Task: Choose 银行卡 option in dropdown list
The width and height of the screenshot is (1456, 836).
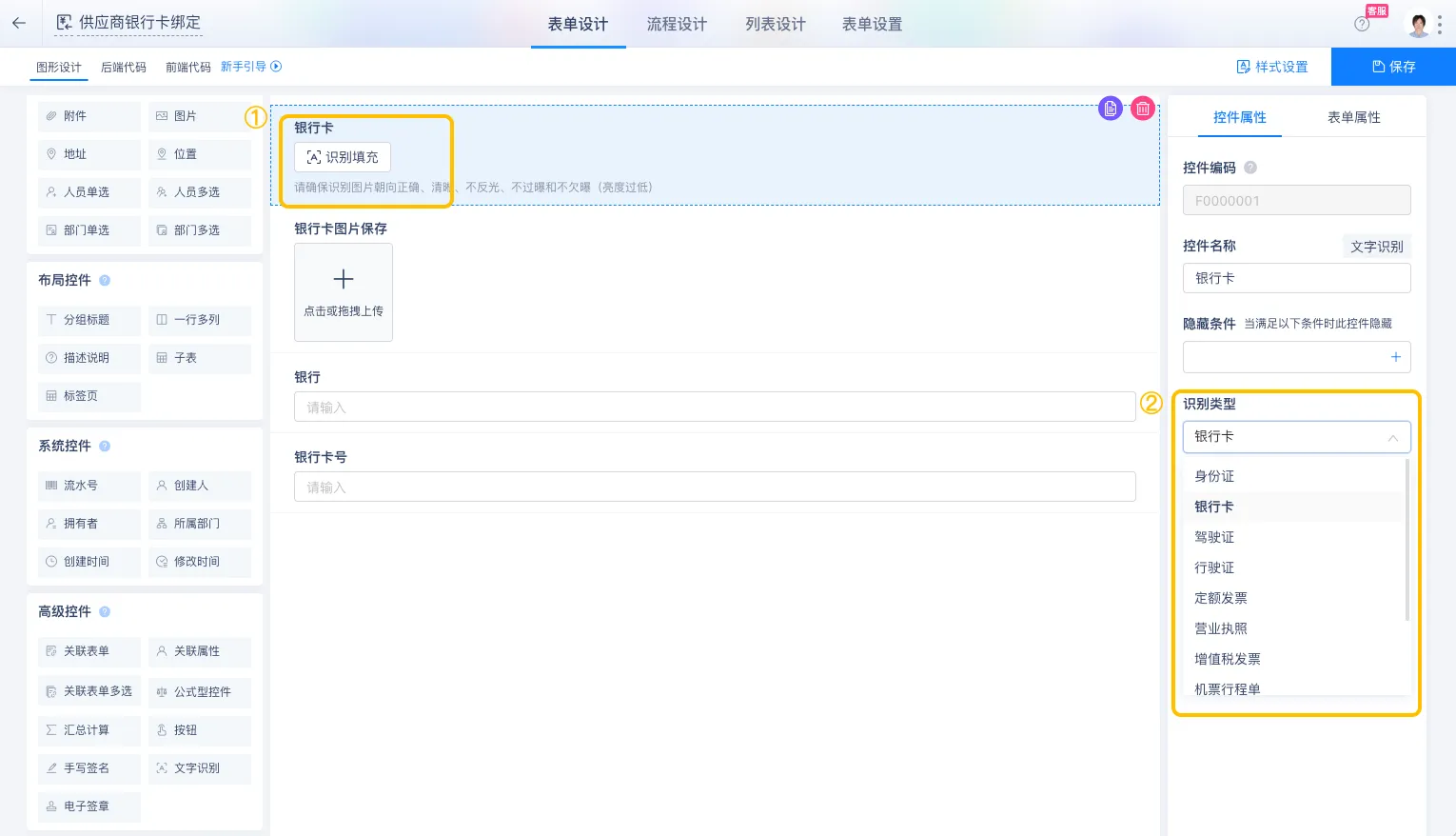Action: click(1294, 507)
